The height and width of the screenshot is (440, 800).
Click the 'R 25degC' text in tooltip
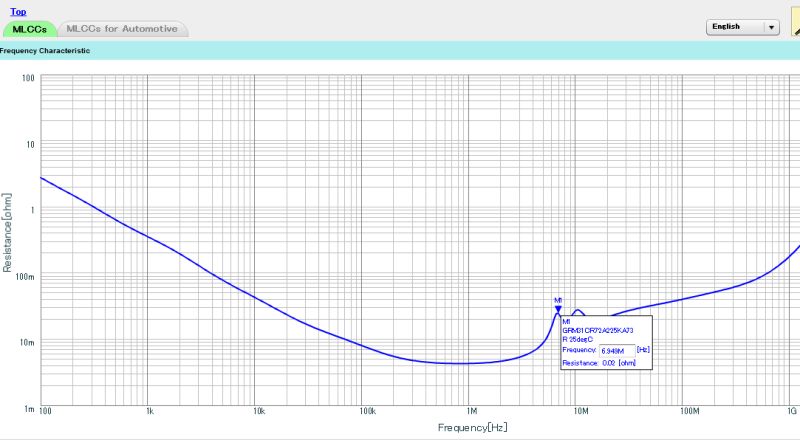point(578,339)
